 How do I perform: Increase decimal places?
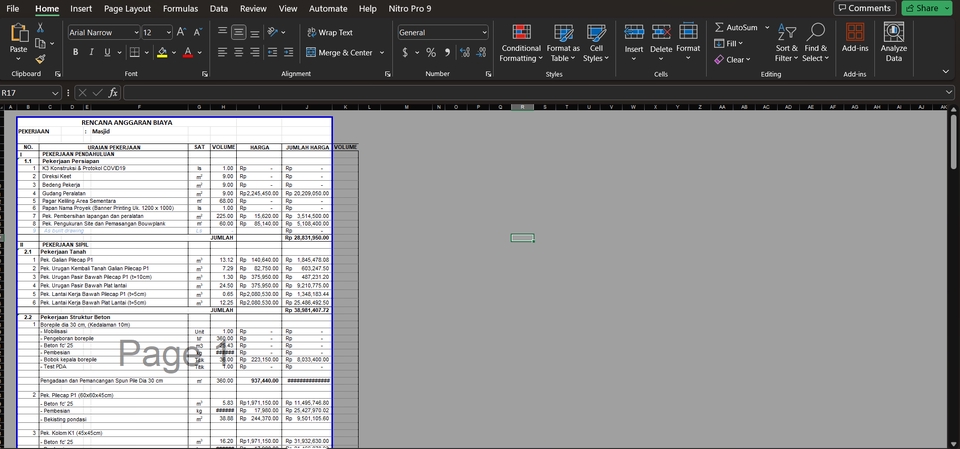pos(465,53)
